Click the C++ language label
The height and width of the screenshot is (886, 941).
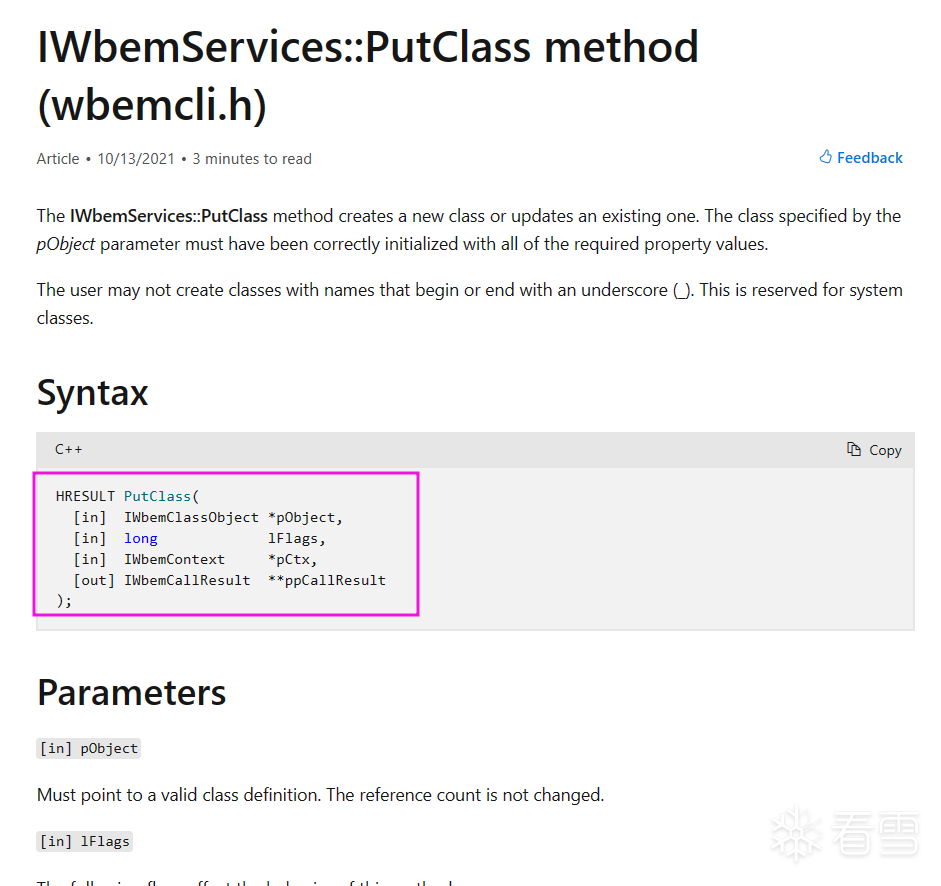[x=69, y=450]
